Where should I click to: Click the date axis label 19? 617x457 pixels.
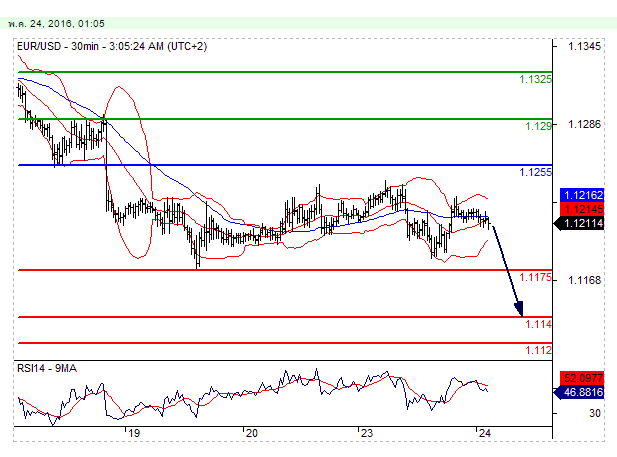[x=134, y=433]
